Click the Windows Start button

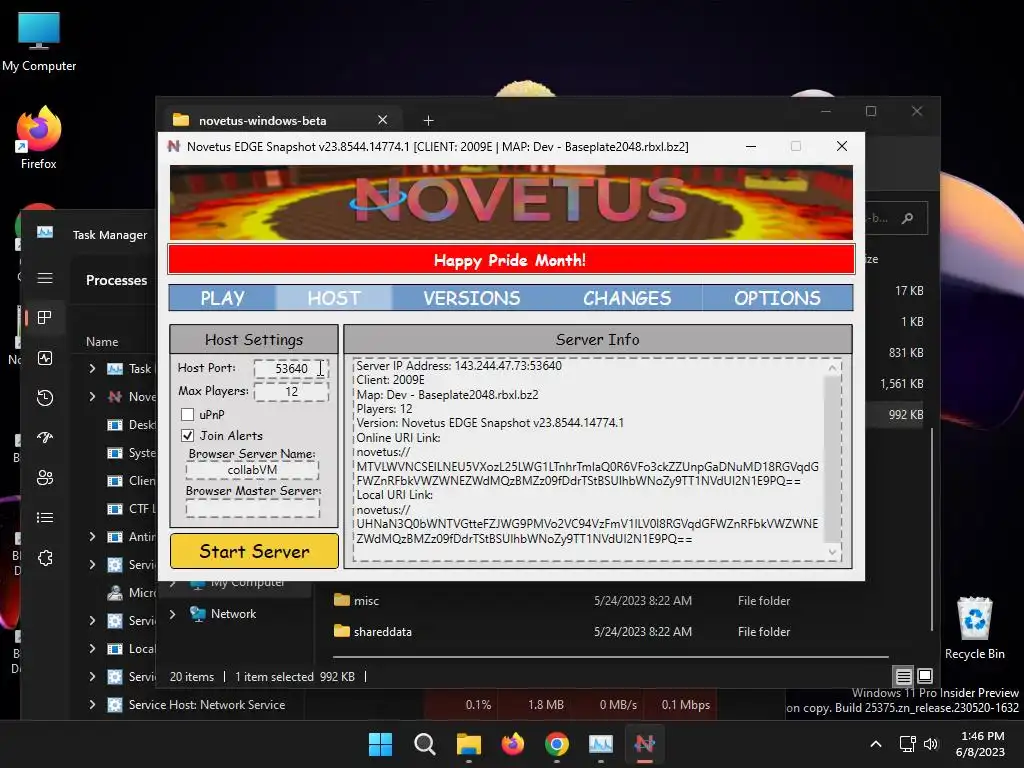tap(380, 744)
